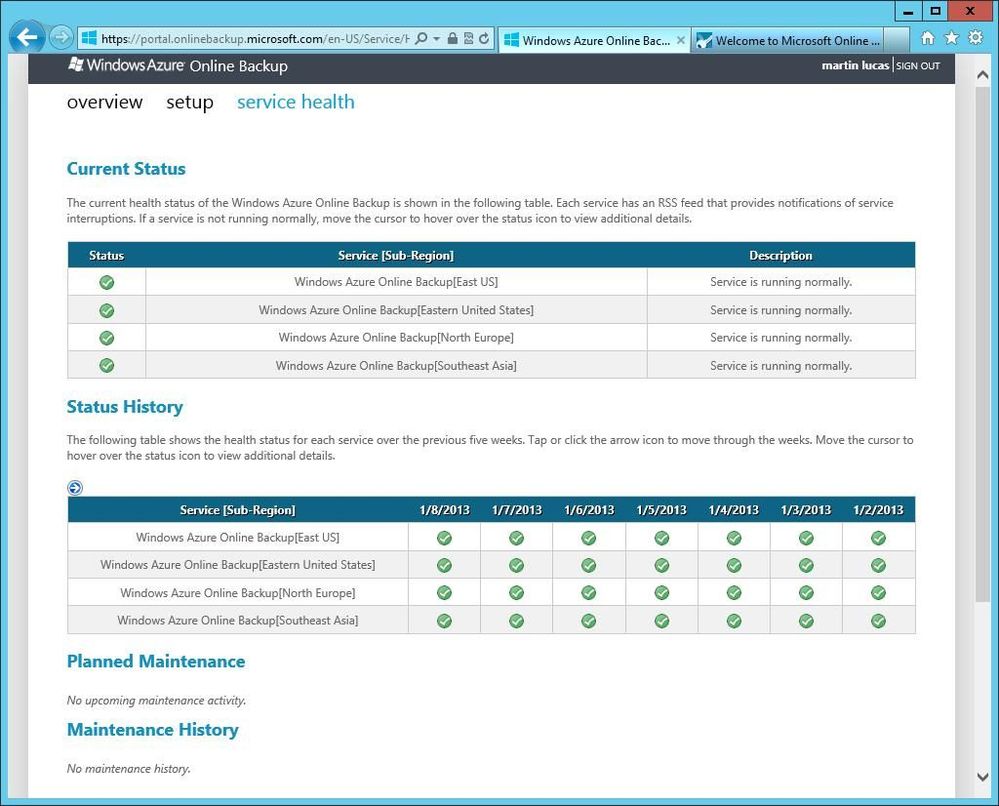Click East US status icon for 1/2/2013

878,538
